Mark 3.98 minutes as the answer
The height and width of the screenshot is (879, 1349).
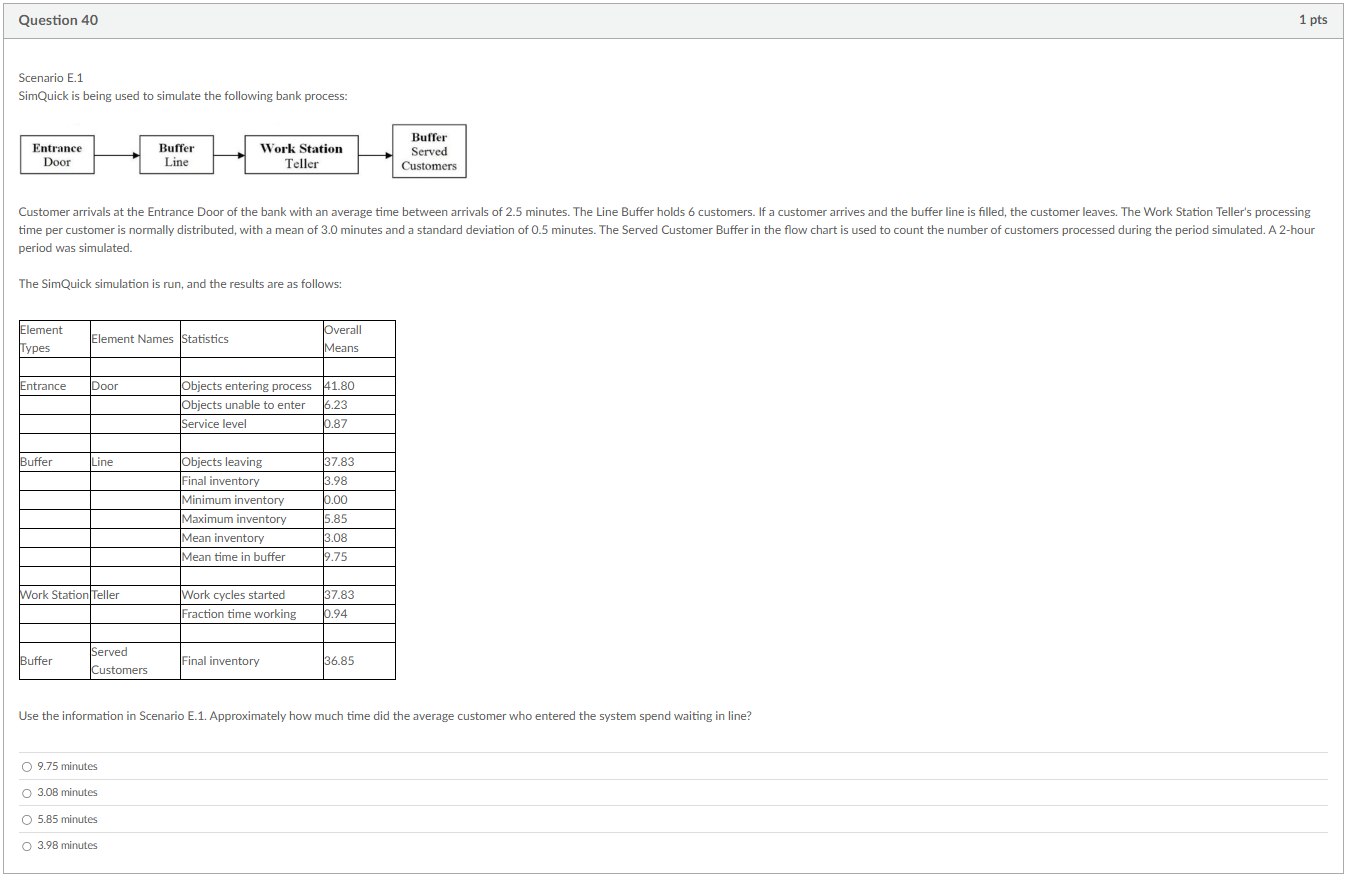pos(27,846)
